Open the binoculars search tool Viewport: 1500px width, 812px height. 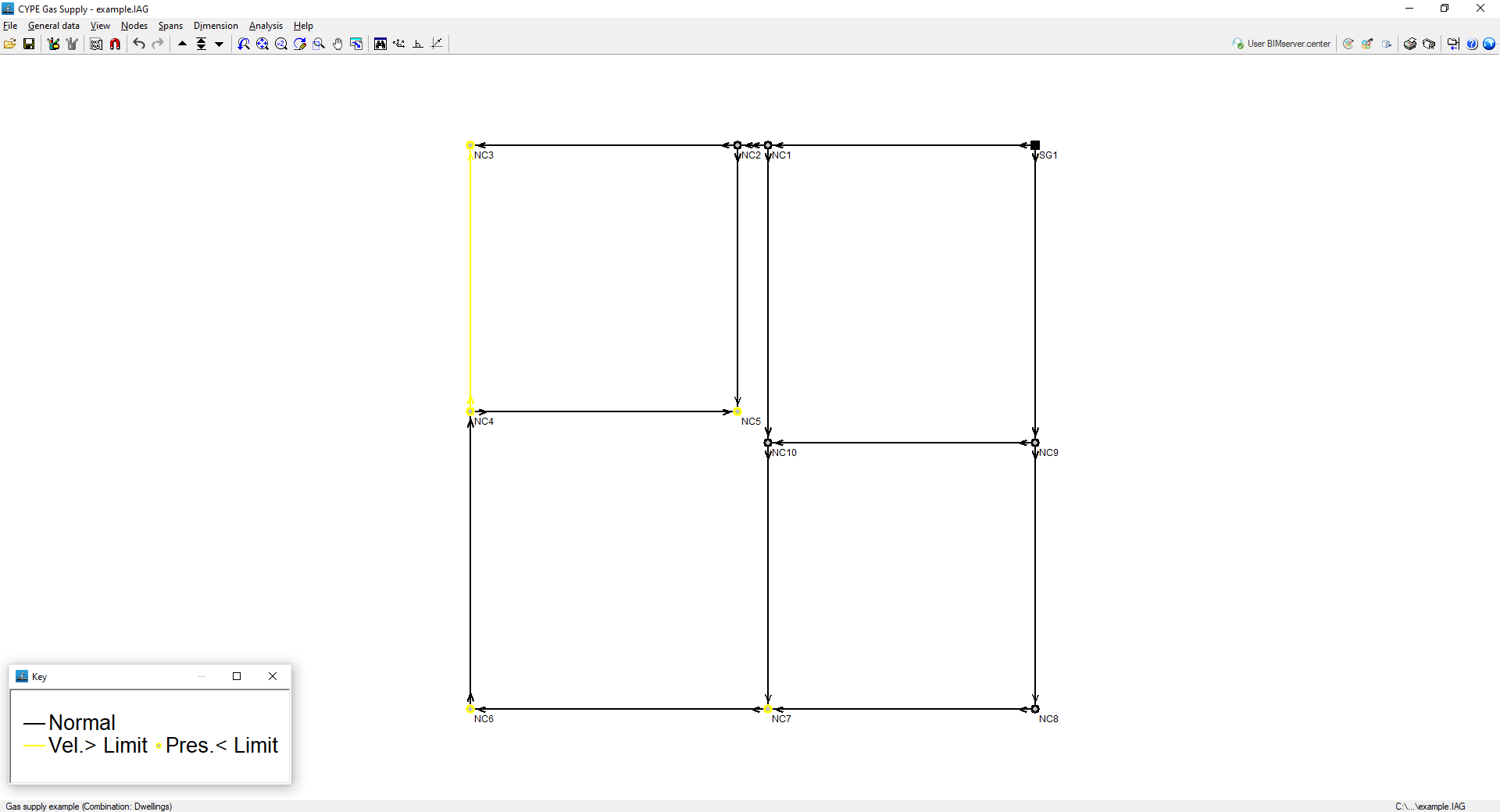pos(380,44)
